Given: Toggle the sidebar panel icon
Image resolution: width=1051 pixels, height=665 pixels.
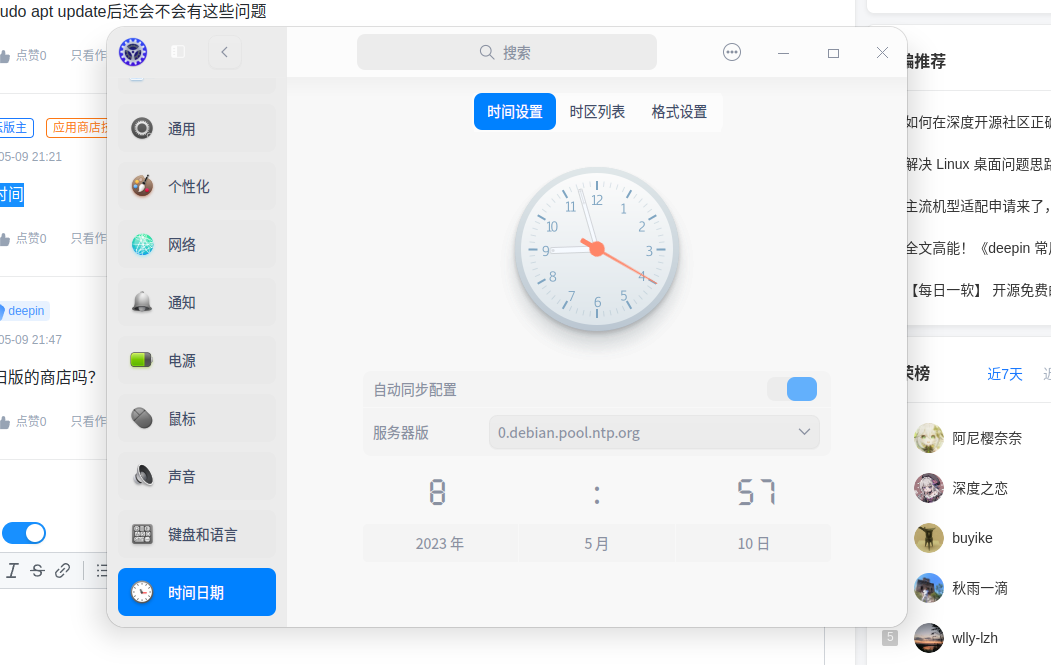Looking at the screenshot, I should tap(178, 52).
